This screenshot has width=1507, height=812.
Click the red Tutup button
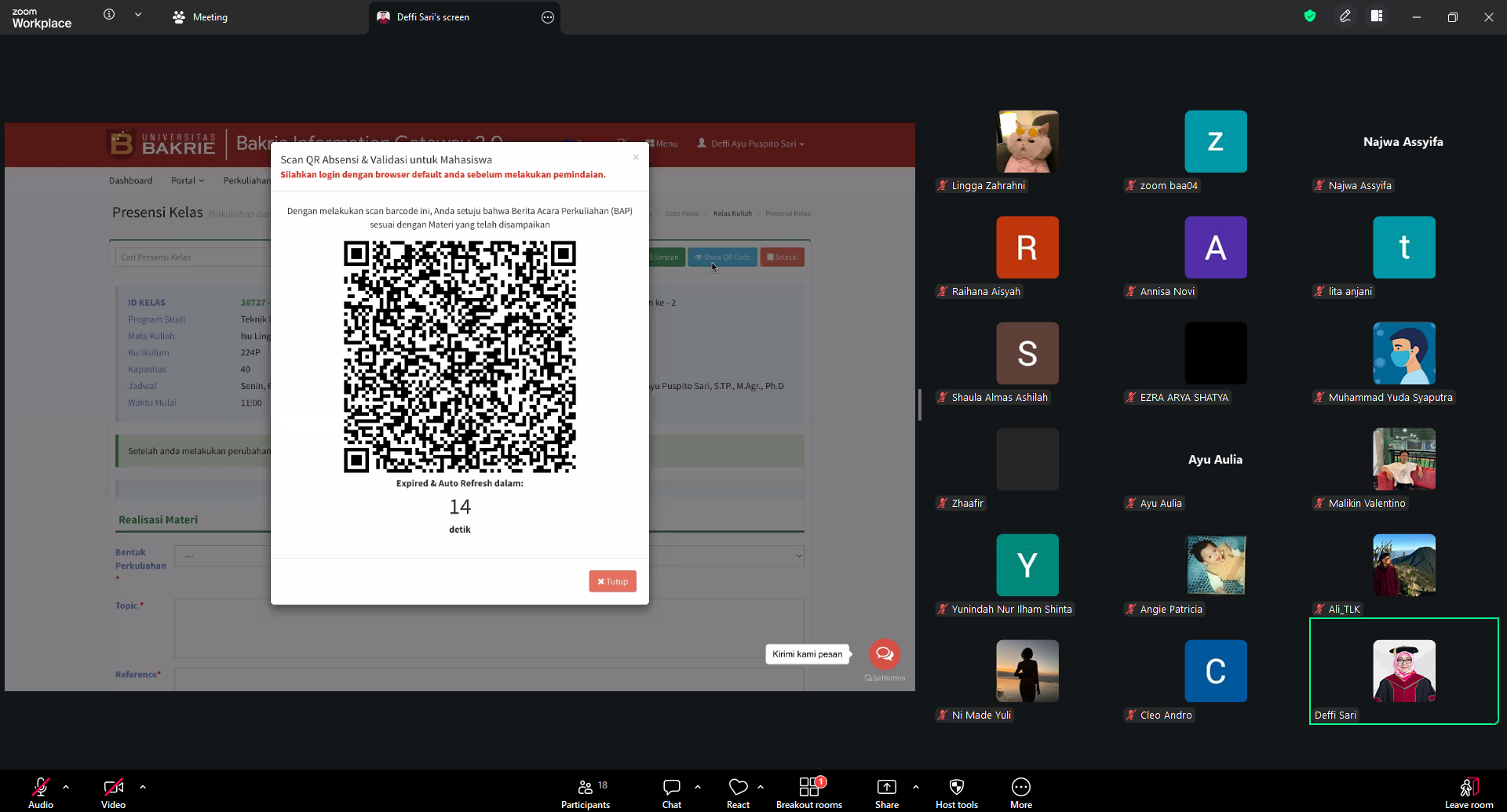[612, 581]
